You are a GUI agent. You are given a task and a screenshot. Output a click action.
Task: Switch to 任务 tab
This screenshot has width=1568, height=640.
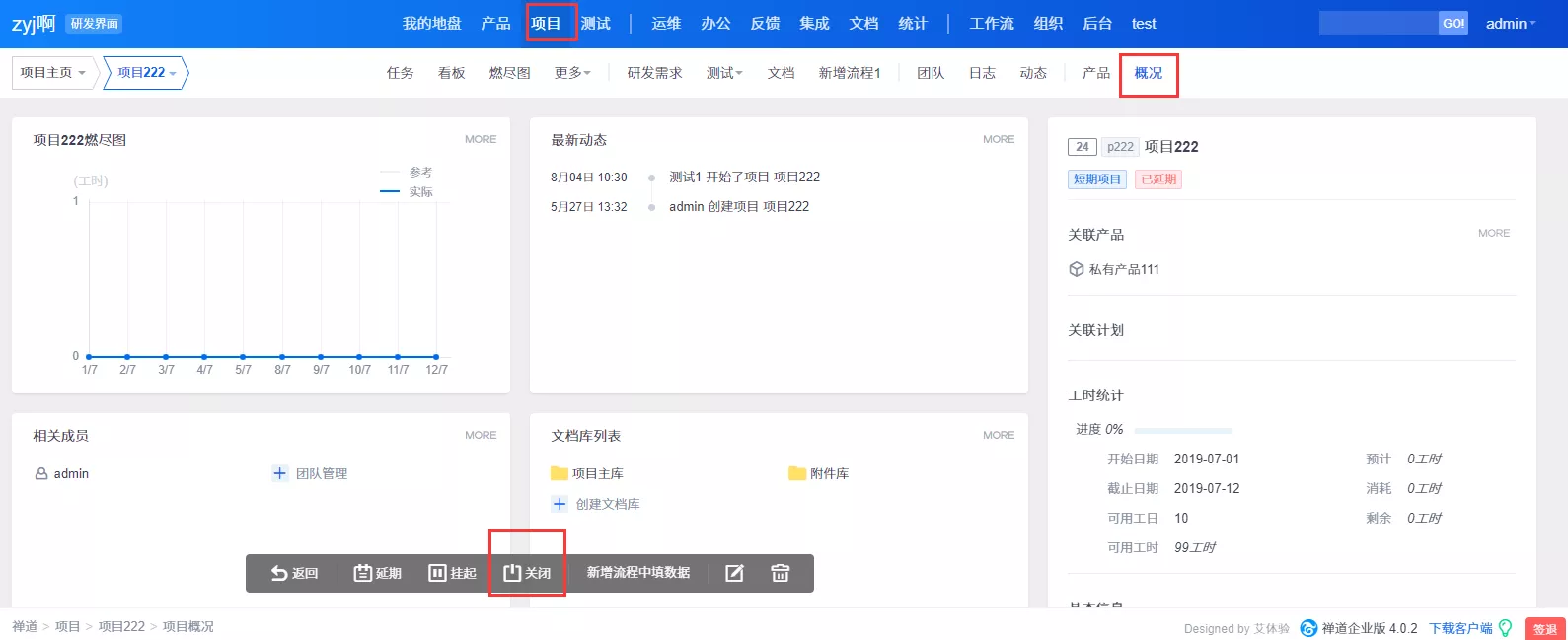[x=400, y=73]
